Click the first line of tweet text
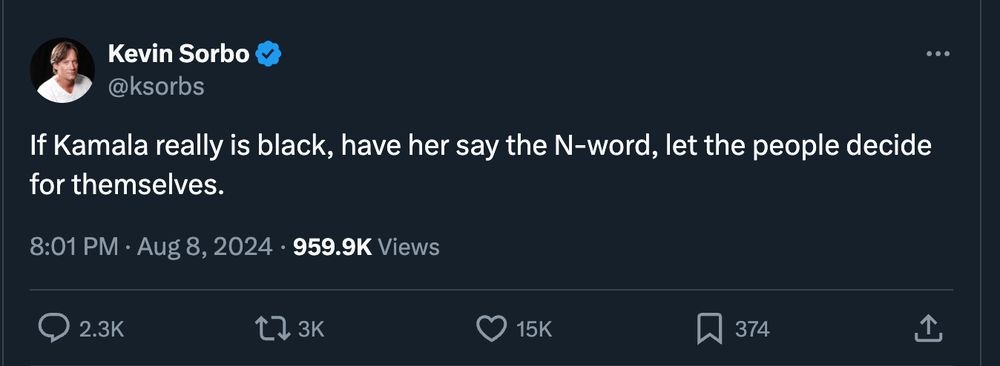This screenshot has height=366, width=1000. [480, 147]
